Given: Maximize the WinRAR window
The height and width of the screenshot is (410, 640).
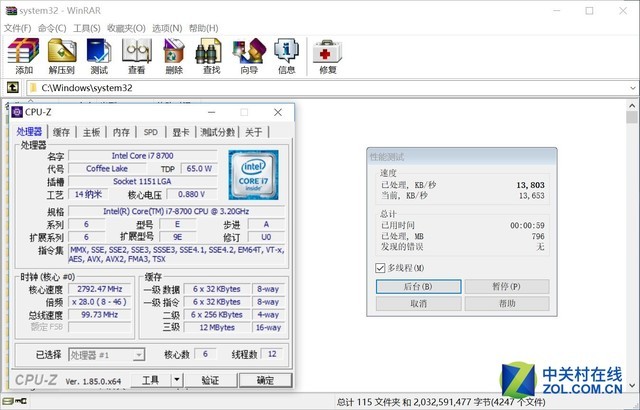Looking at the screenshot, I should (589, 11).
